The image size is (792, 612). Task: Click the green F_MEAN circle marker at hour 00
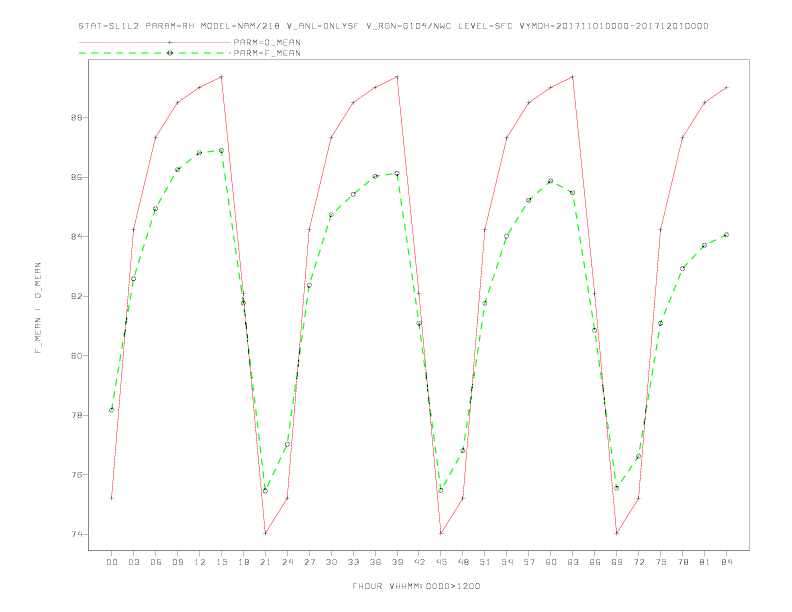click(x=112, y=410)
